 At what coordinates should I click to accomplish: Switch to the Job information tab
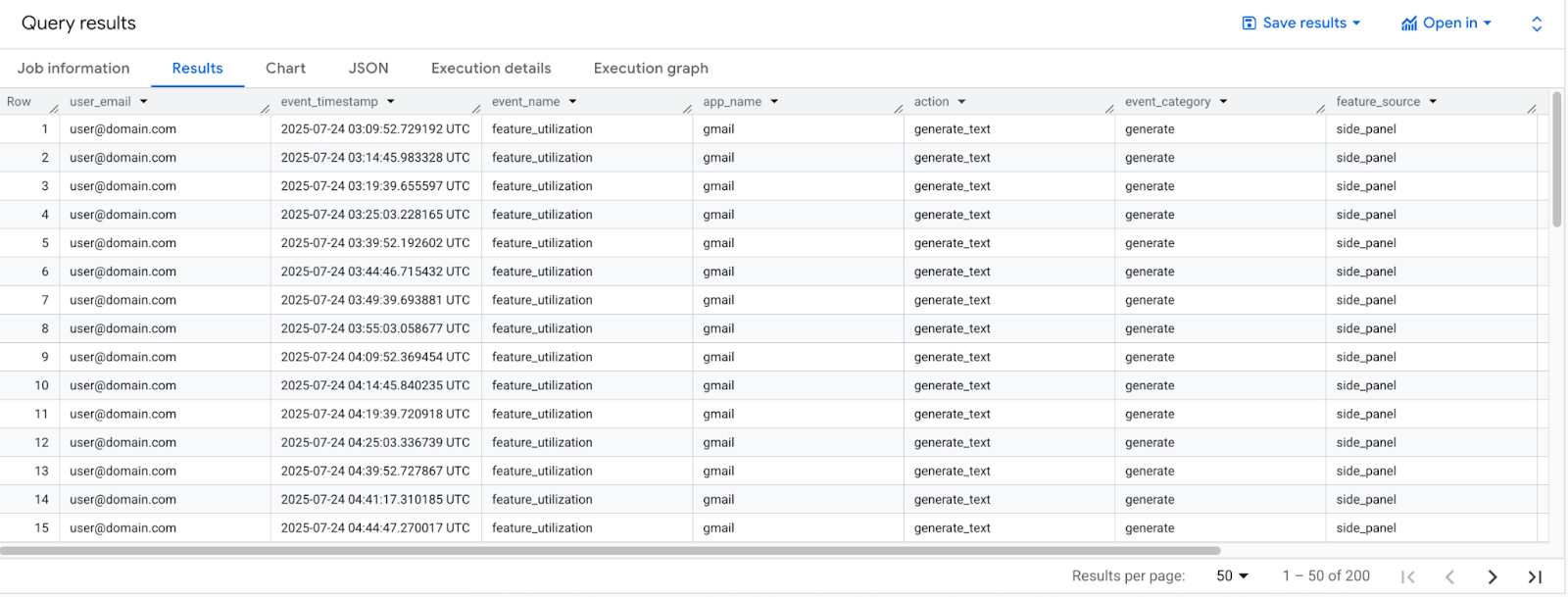coord(73,69)
